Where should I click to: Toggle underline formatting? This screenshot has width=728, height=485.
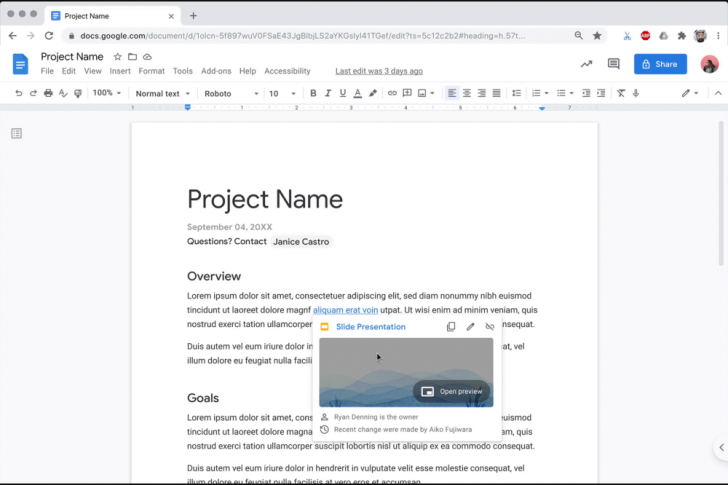pyautogui.click(x=343, y=93)
